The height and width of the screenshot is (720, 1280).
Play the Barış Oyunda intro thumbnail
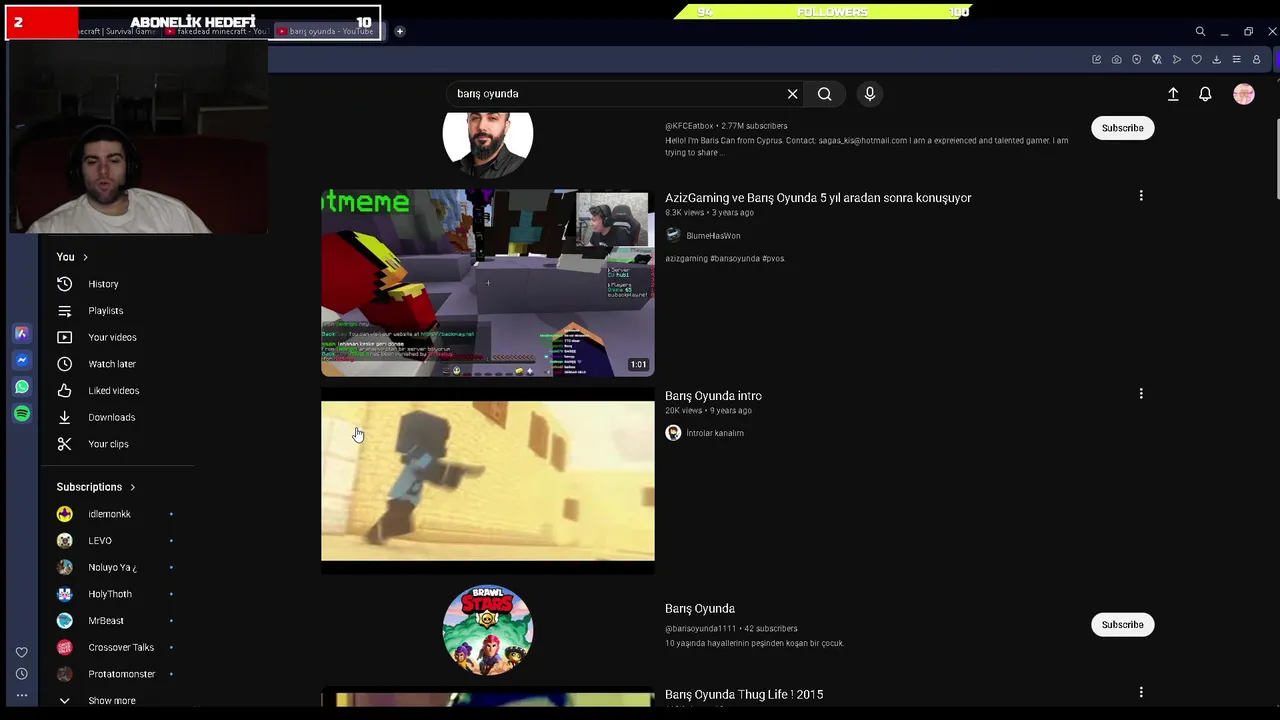point(488,481)
